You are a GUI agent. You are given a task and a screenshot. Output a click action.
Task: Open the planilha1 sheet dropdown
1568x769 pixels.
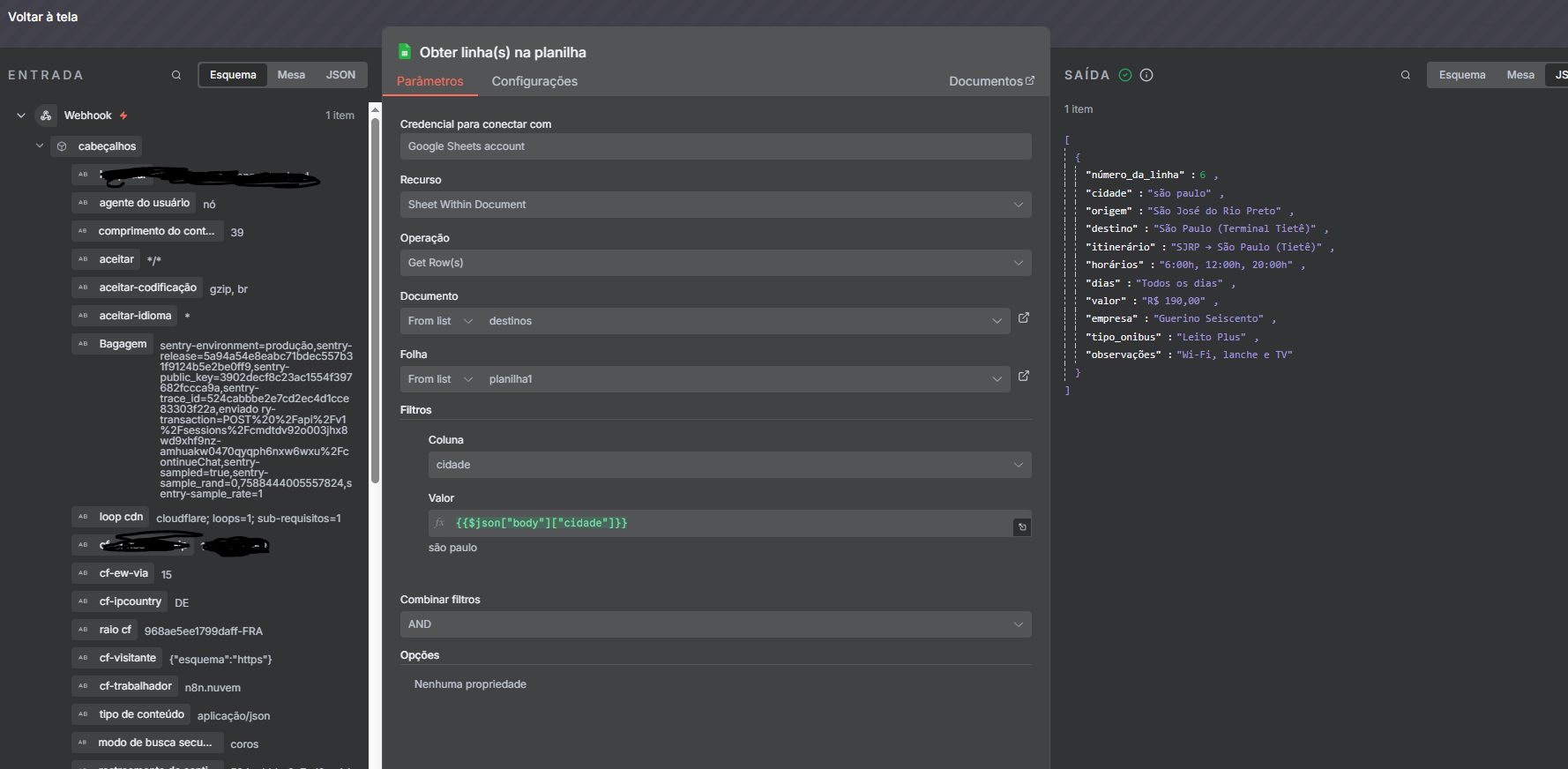745,379
